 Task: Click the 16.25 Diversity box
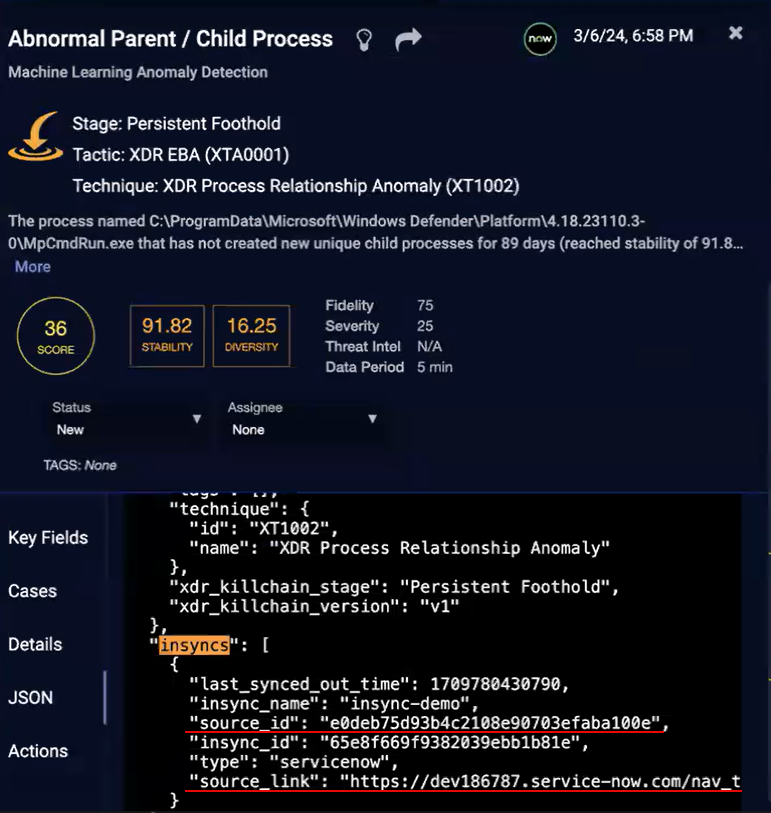tap(252, 335)
